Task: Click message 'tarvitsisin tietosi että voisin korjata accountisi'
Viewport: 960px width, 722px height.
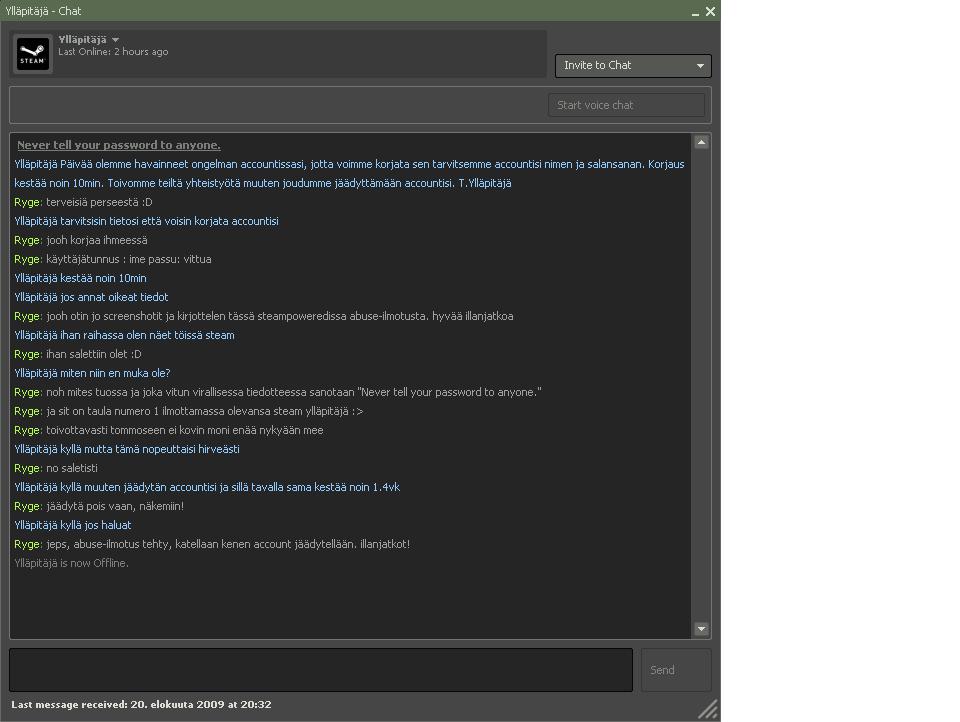Action: pyautogui.click(x=169, y=221)
